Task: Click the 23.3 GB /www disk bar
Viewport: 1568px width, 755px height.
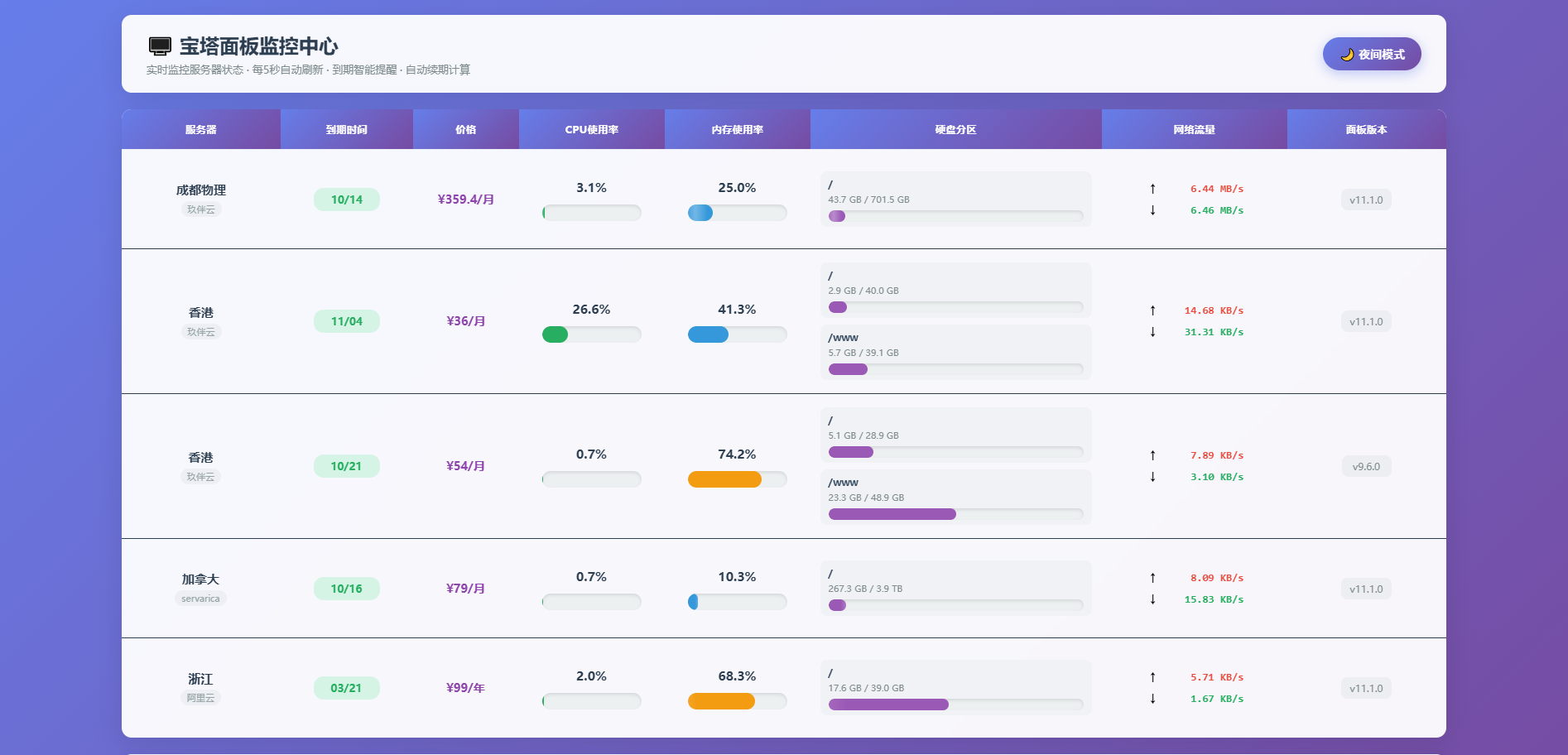Action: 892,514
